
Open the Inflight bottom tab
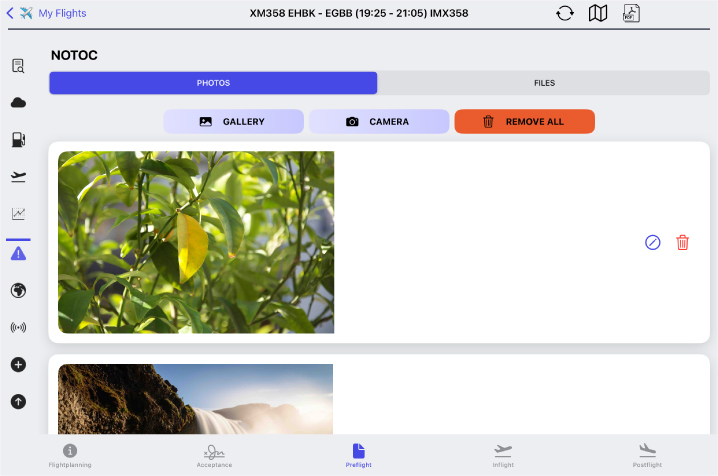click(x=503, y=456)
